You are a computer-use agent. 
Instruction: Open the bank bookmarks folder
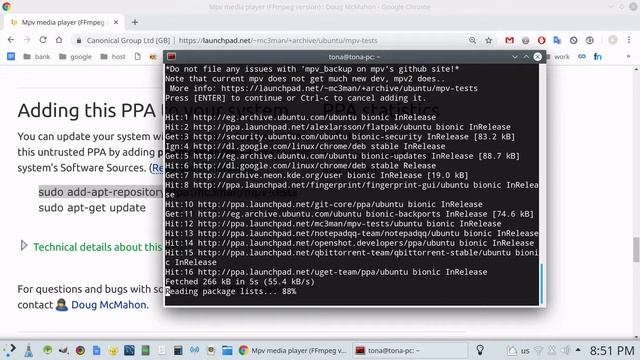point(37,57)
